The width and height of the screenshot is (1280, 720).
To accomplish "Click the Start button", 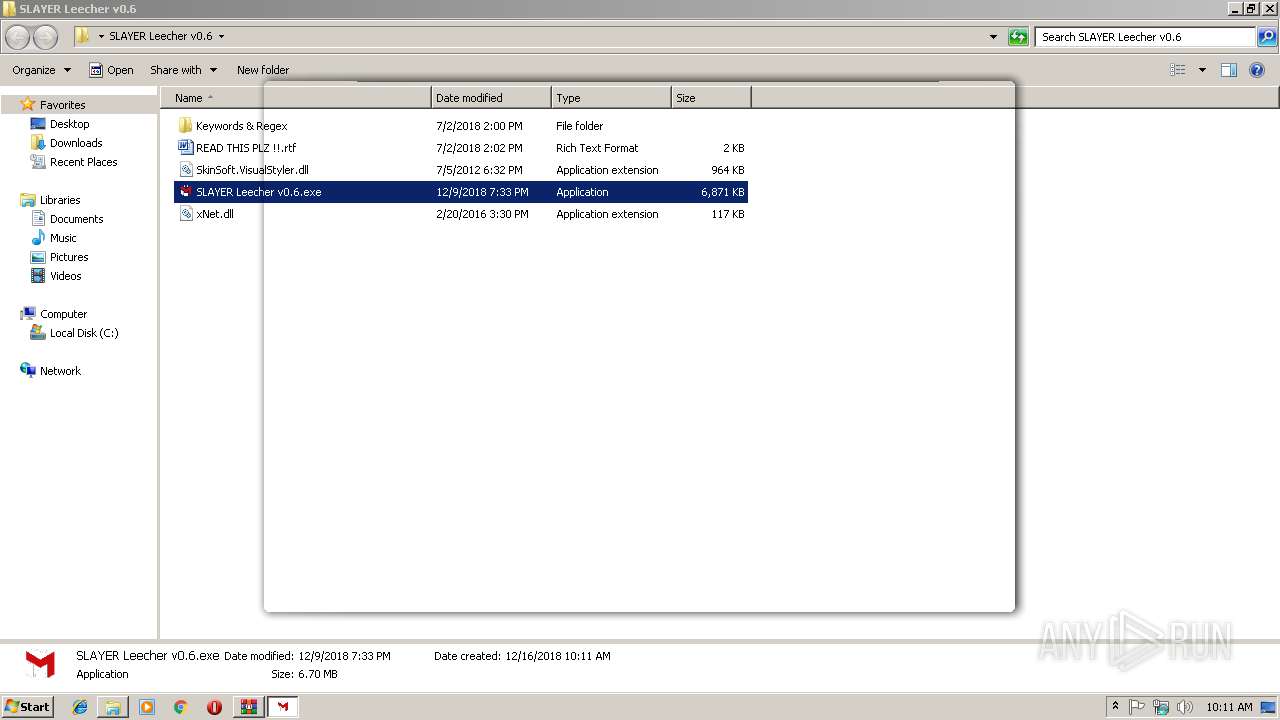I will pos(27,706).
